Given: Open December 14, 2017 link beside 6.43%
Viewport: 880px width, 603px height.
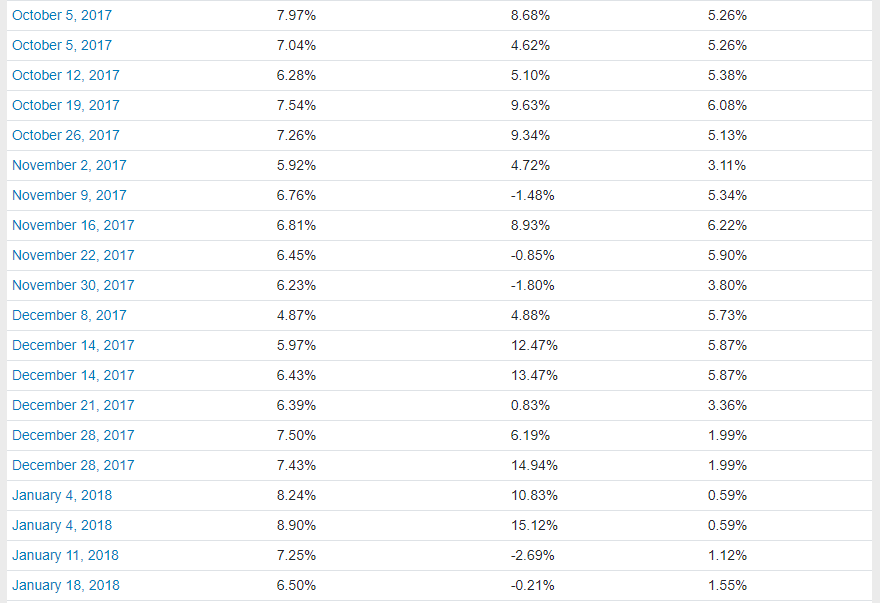Looking at the screenshot, I should tap(73, 375).
